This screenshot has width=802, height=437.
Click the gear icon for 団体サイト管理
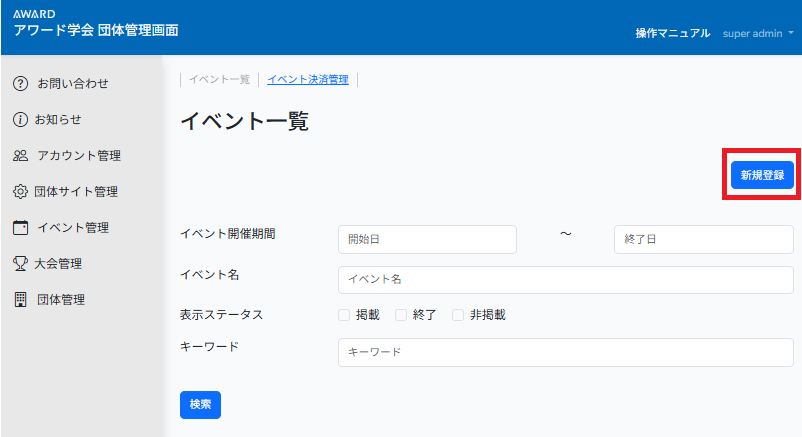point(20,192)
